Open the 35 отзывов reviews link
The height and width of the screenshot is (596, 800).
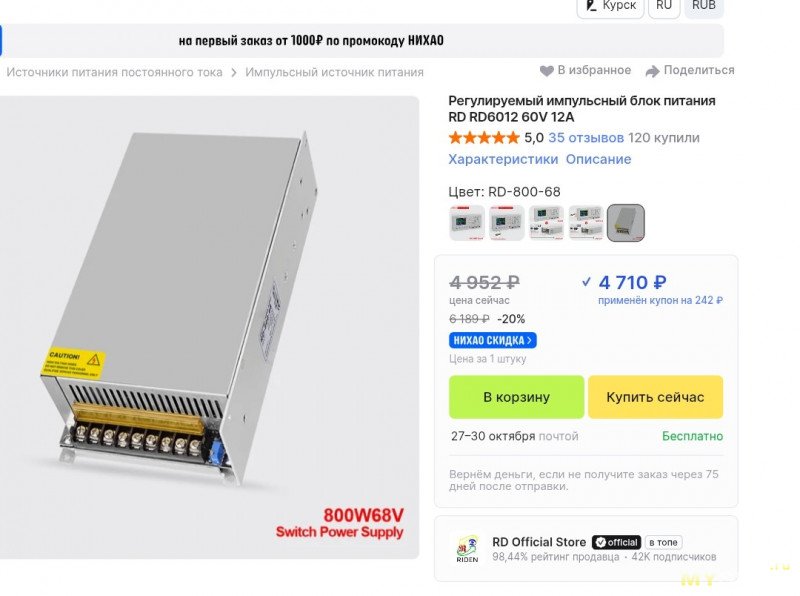point(586,138)
